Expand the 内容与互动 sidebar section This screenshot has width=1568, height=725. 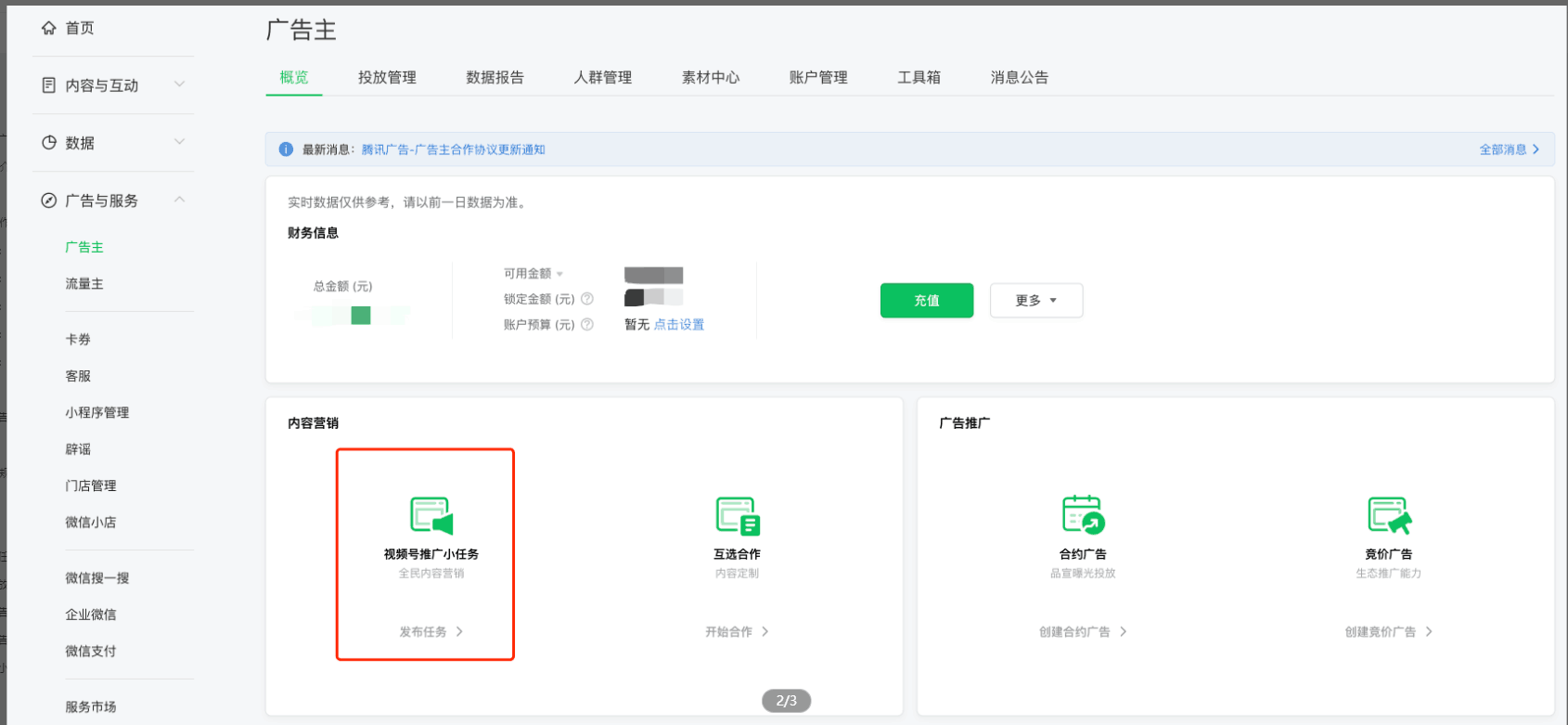tap(180, 84)
